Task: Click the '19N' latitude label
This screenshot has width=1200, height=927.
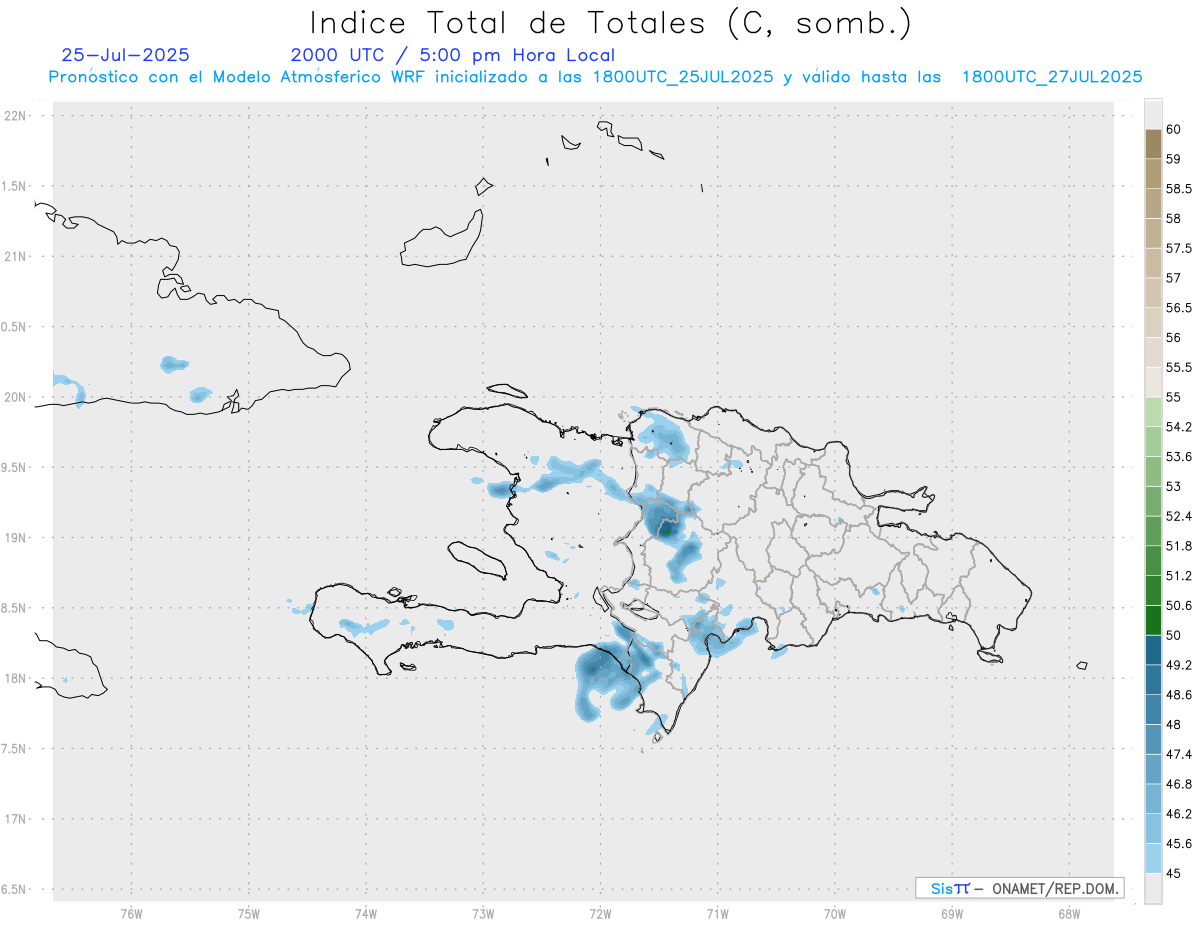Action: tap(17, 538)
